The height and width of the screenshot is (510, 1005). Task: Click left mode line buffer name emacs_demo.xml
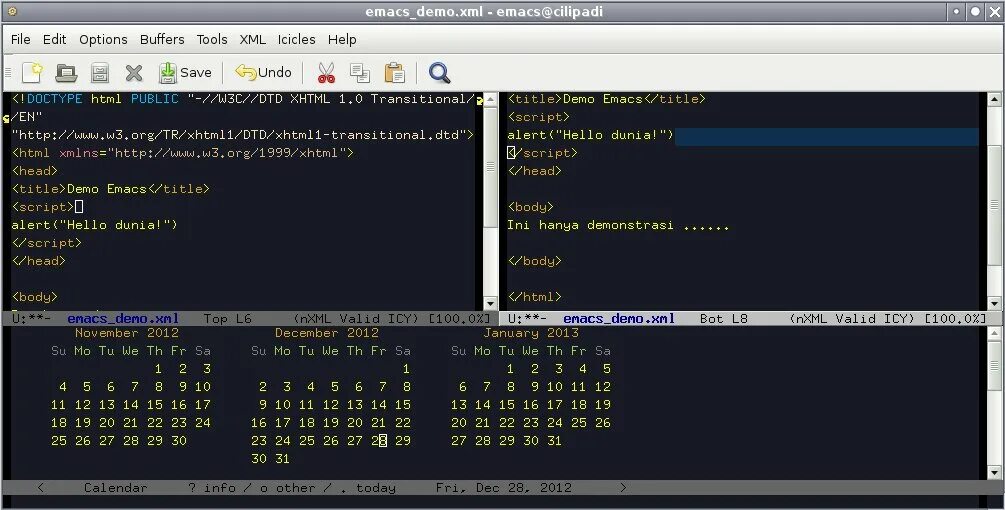pyautogui.click(x=123, y=318)
